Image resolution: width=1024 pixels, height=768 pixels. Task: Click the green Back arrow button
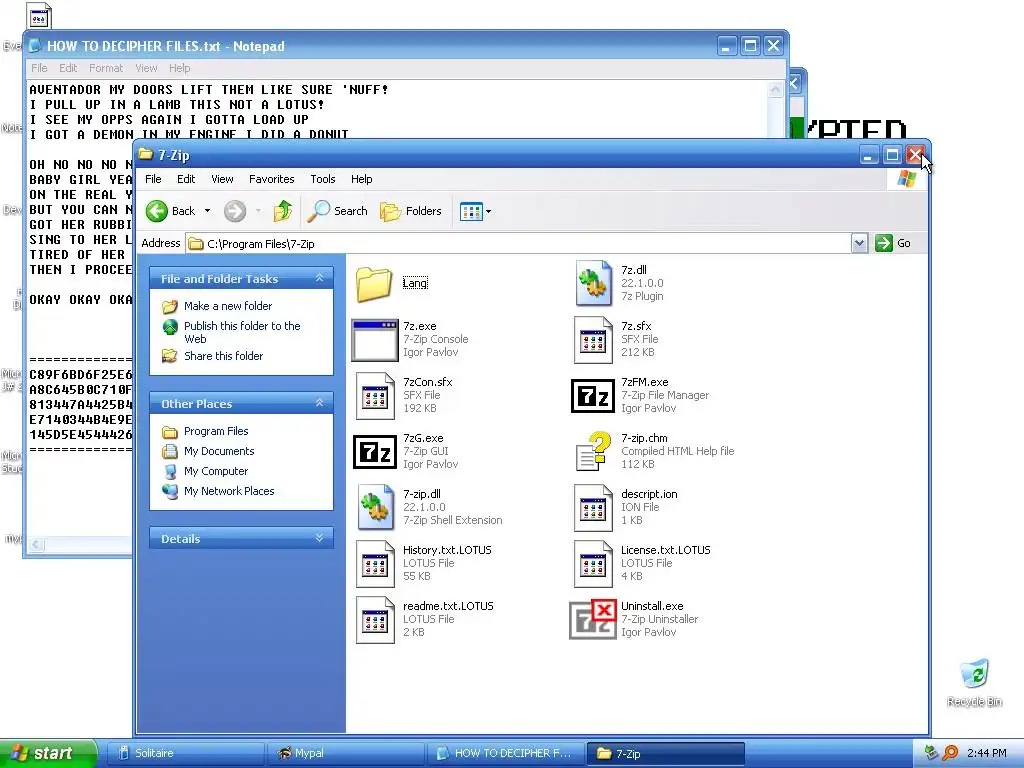157,211
